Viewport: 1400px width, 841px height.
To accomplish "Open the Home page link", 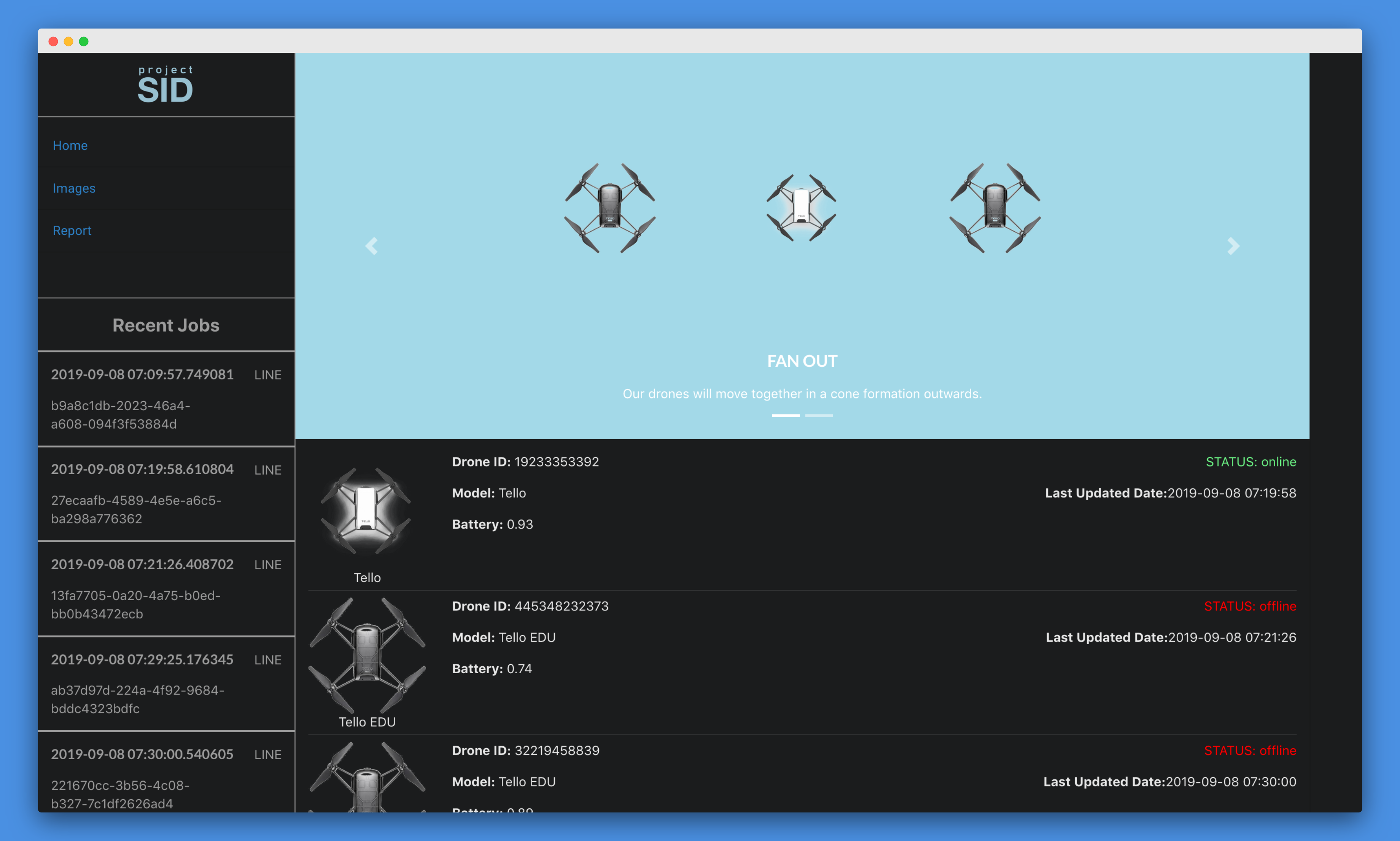I will (x=70, y=146).
